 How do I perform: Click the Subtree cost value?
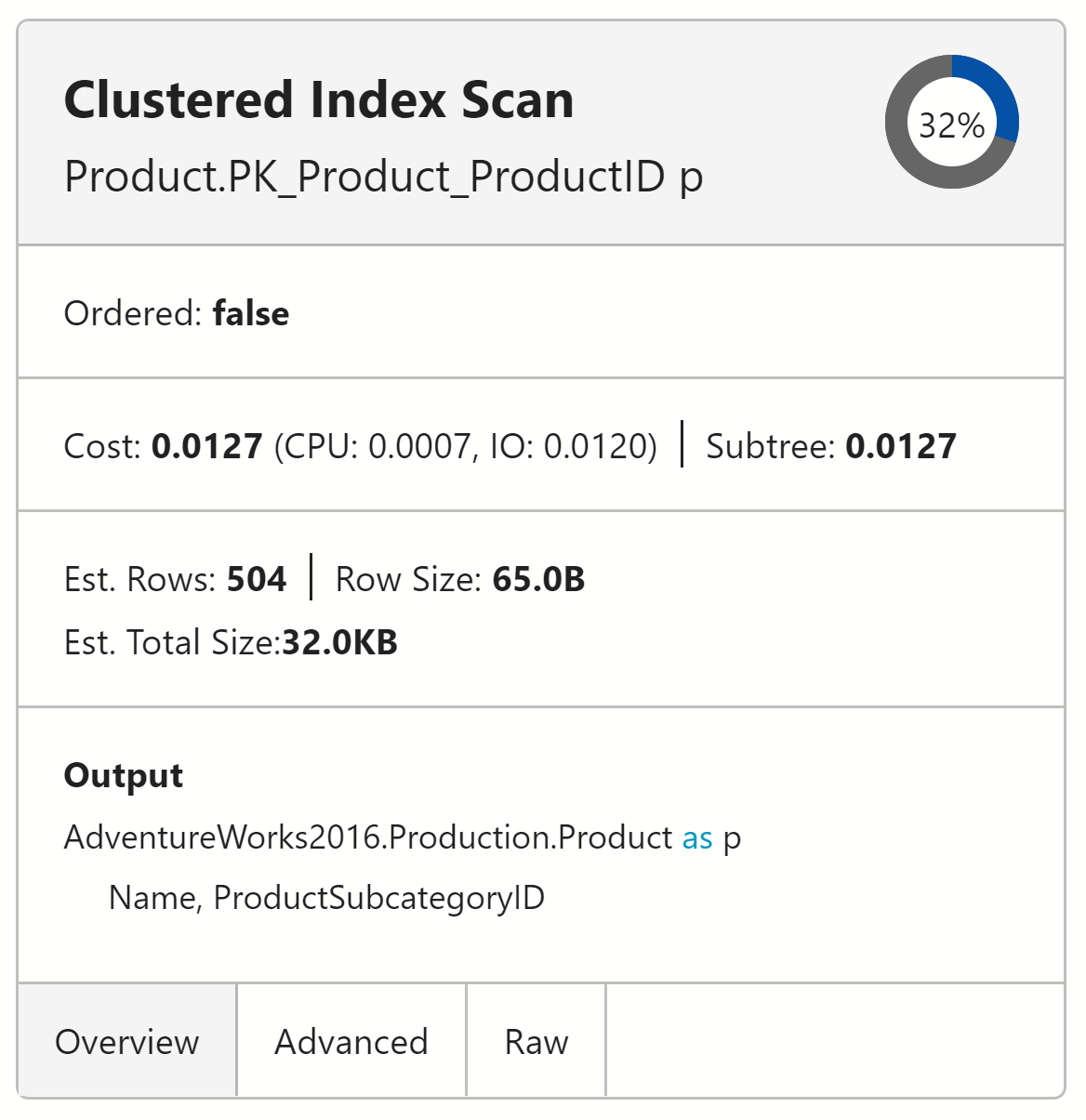[x=900, y=446]
